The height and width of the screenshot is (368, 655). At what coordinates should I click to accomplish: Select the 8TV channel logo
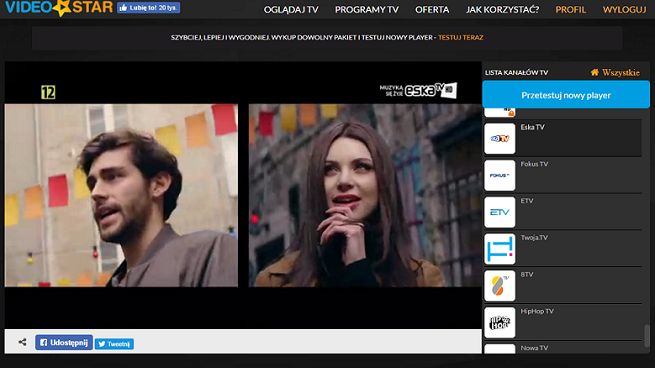tap(500, 286)
